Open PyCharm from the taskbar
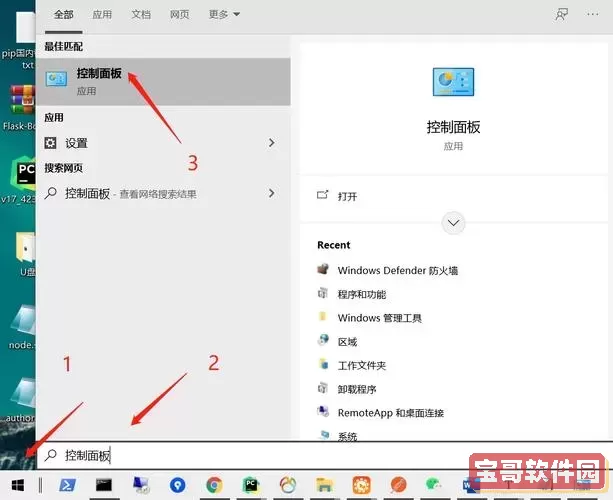The image size is (613, 500). 251,485
